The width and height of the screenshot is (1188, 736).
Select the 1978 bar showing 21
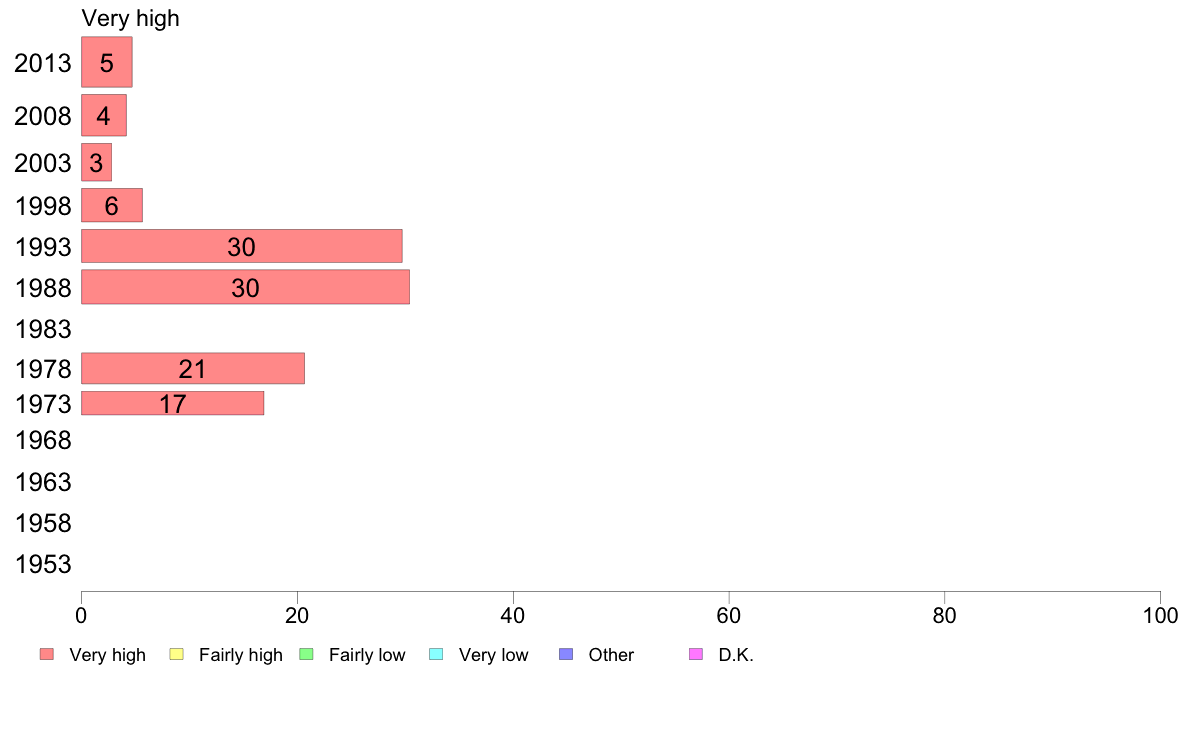(193, 368)
